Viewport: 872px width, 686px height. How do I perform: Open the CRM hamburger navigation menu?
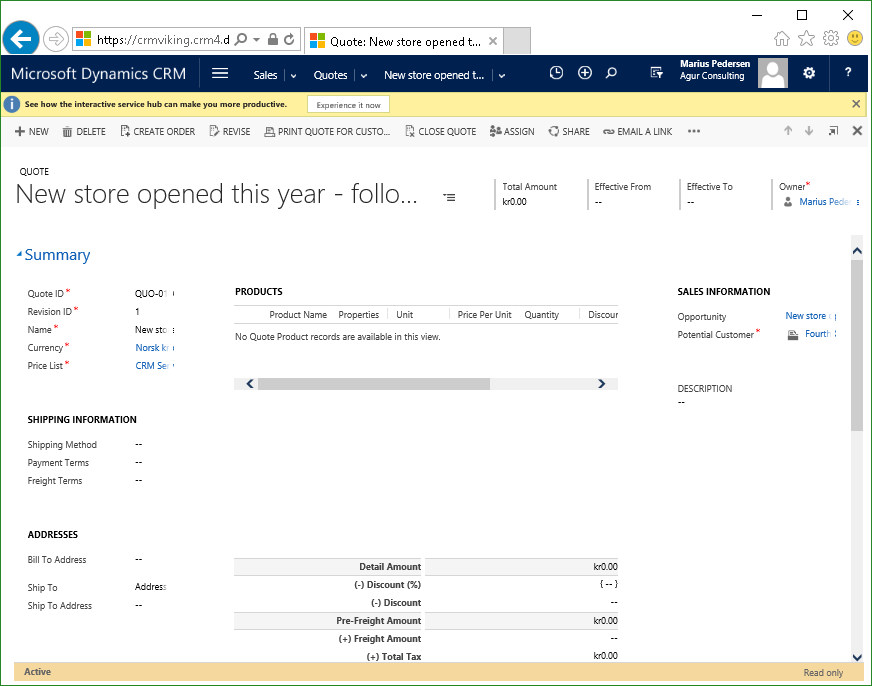[220, 73]
